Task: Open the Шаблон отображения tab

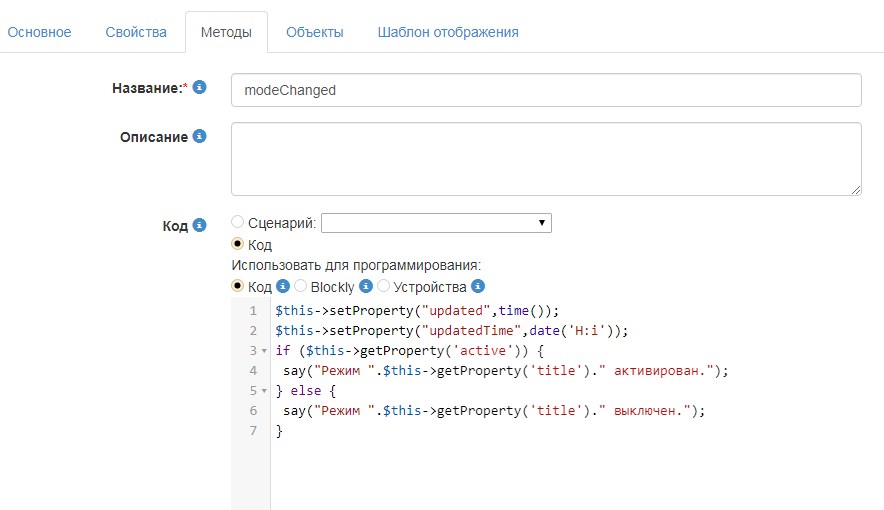Action: tap(448, 32)
